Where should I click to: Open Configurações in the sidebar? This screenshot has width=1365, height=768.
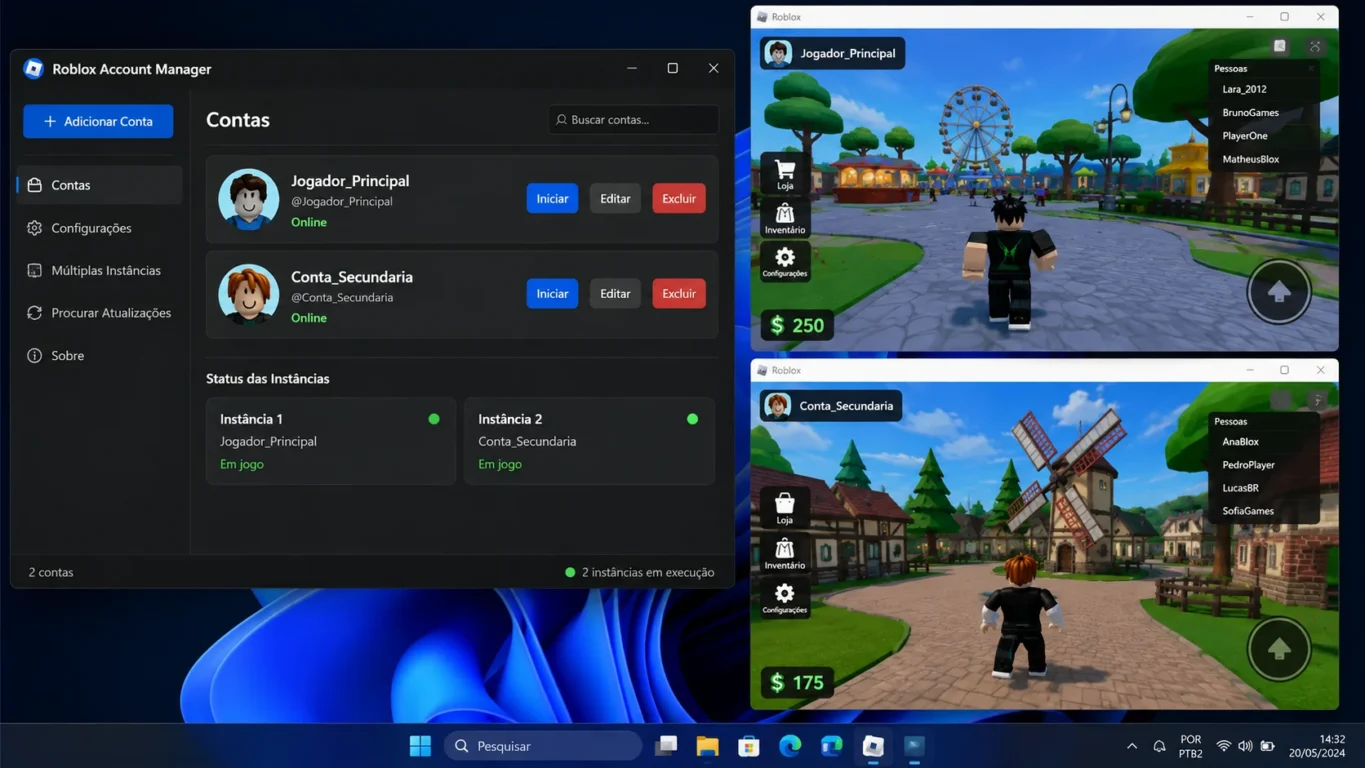click(x=99, y=228)
